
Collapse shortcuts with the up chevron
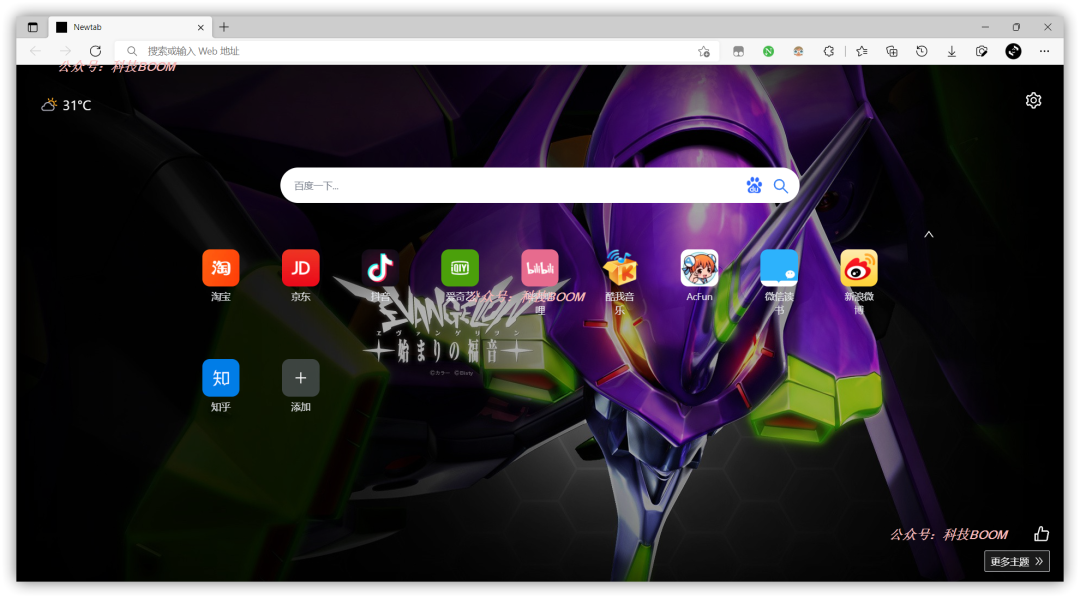point(928,234)
